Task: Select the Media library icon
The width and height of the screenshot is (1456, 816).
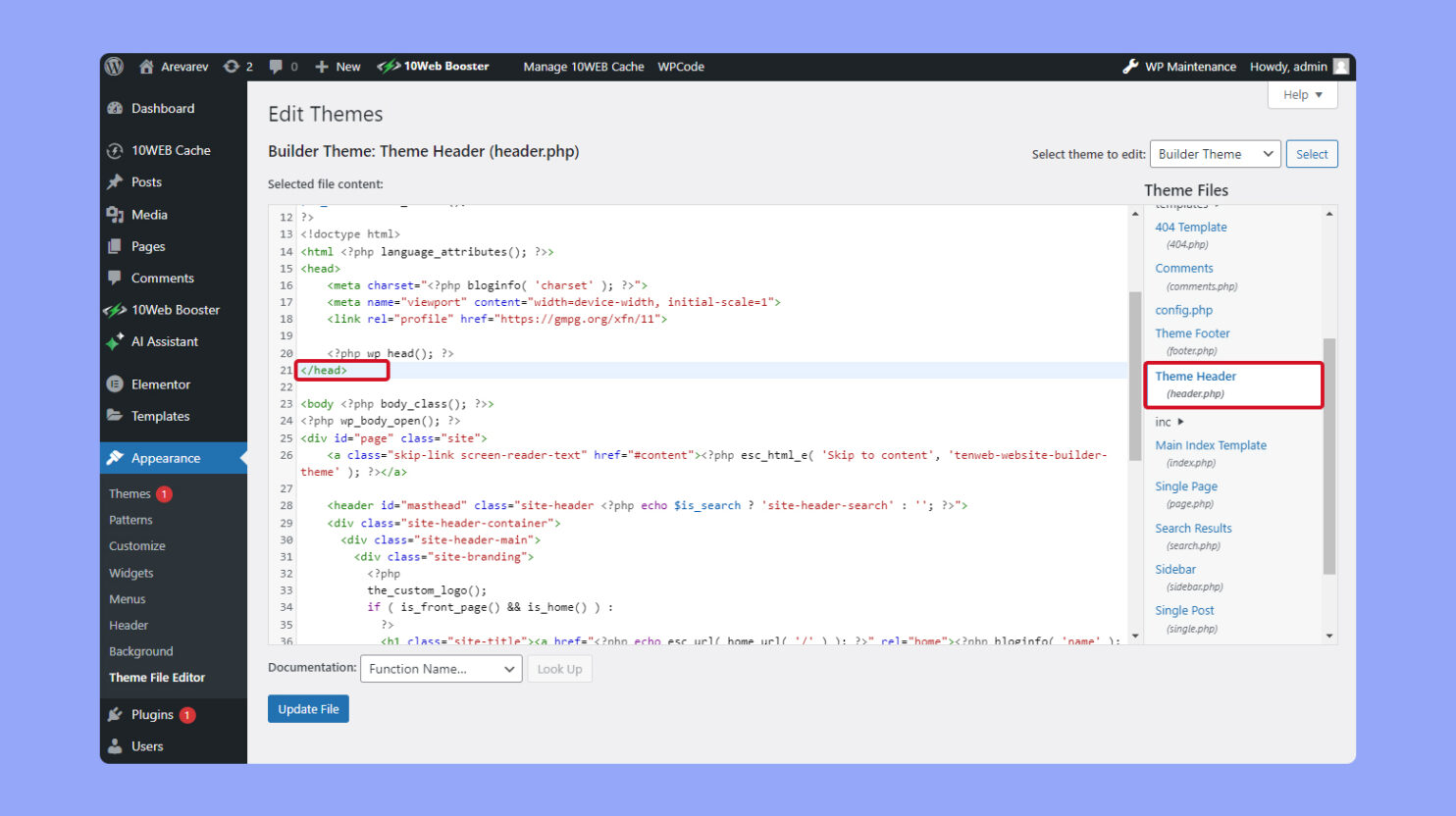Action: pos(118,214)
